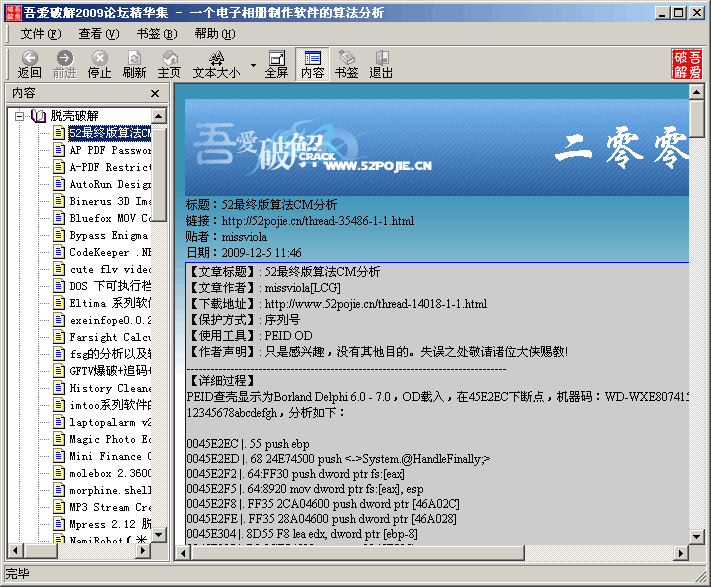Image resolution: width=711 pixels, height=587 pixels.
Task: Open Magic Photo Editor topic
Action: (x=110, y=439)
